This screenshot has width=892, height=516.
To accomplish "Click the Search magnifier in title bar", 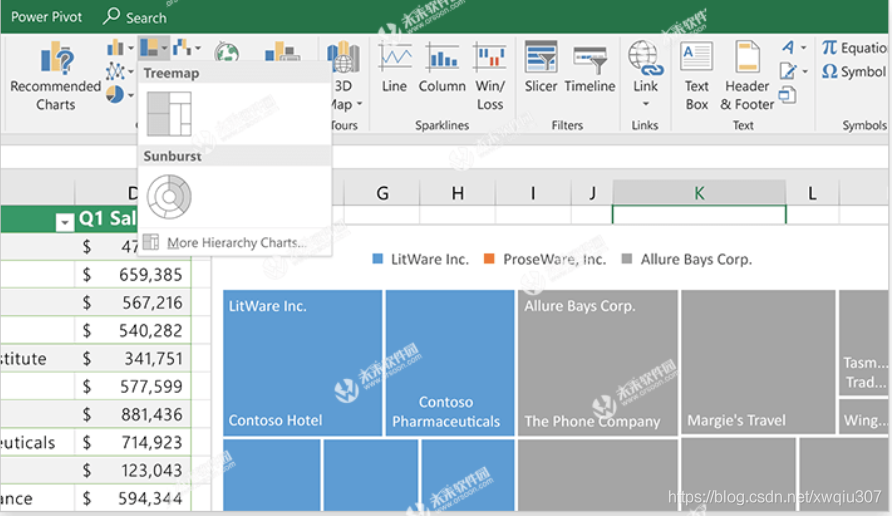I will point(111,16).
